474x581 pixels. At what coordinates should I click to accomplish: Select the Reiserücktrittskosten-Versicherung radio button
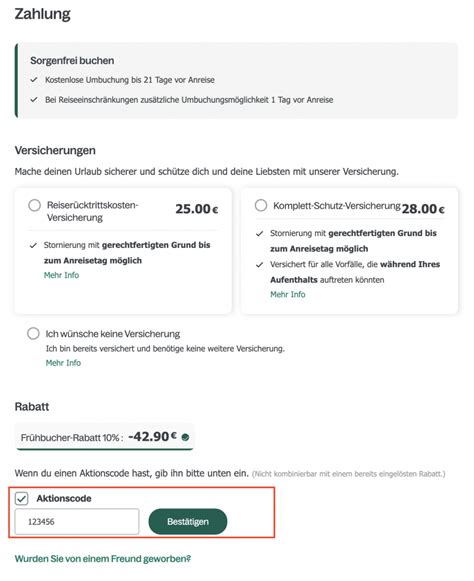(34, 205)
